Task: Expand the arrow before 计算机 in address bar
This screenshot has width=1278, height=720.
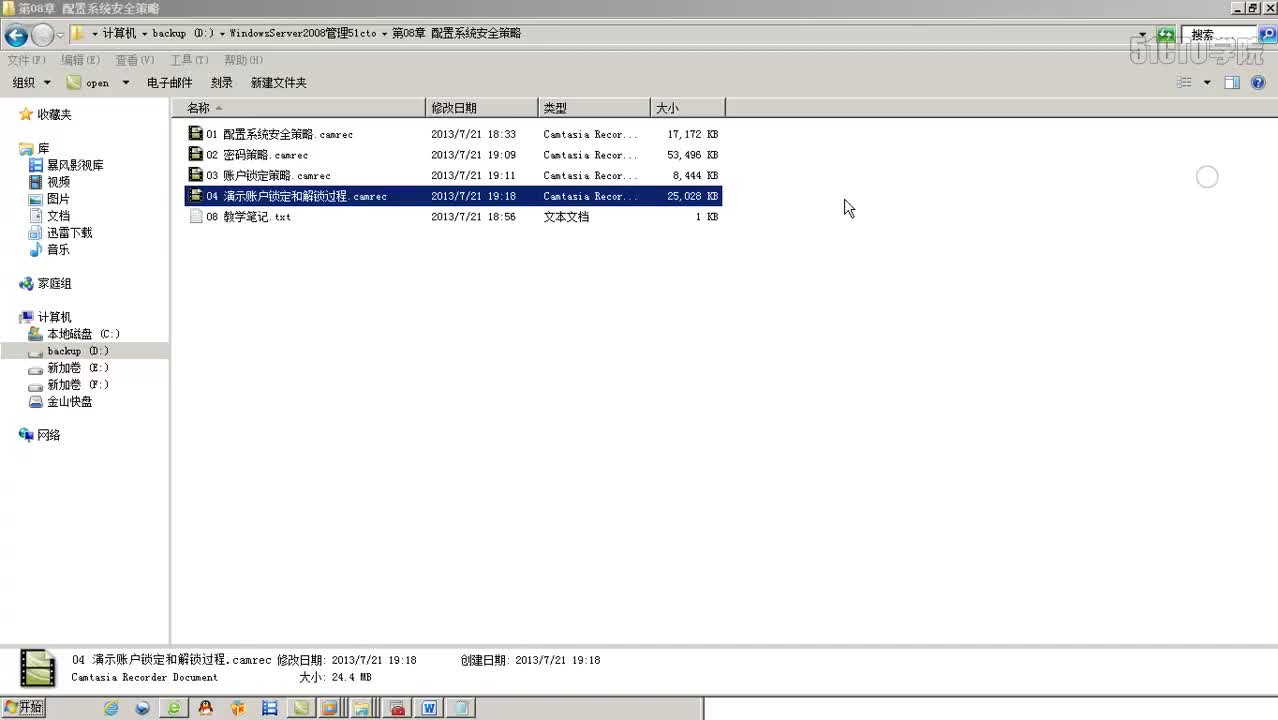Action: (x=95, y=34)
